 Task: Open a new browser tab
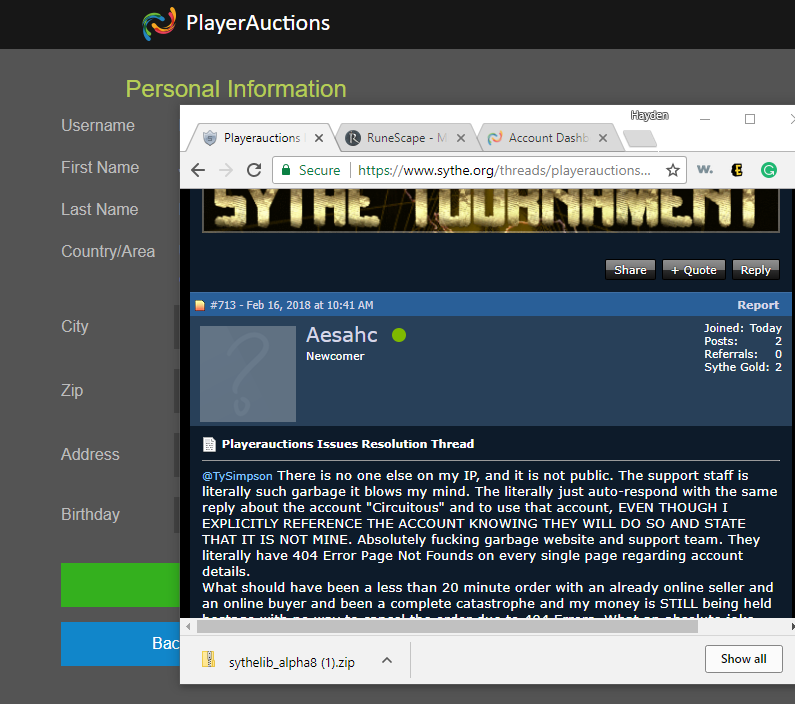point(640,138)
